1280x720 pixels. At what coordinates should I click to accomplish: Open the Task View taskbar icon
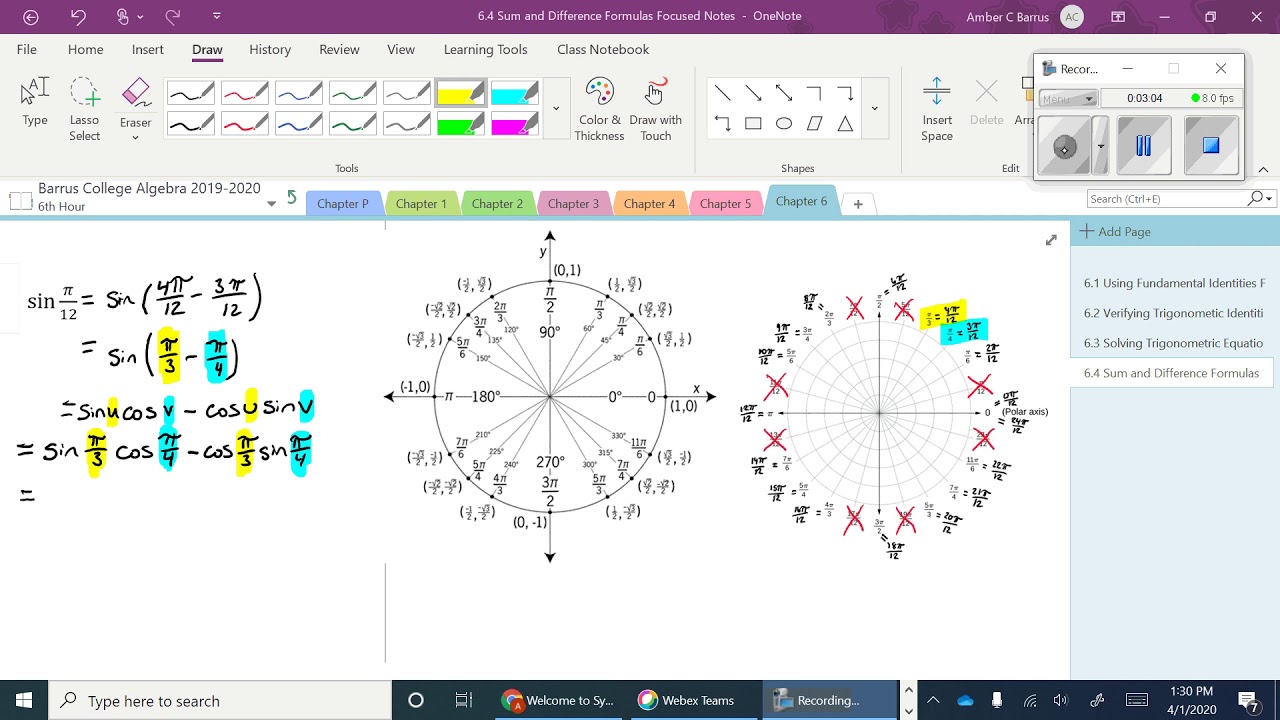(463, 700)
